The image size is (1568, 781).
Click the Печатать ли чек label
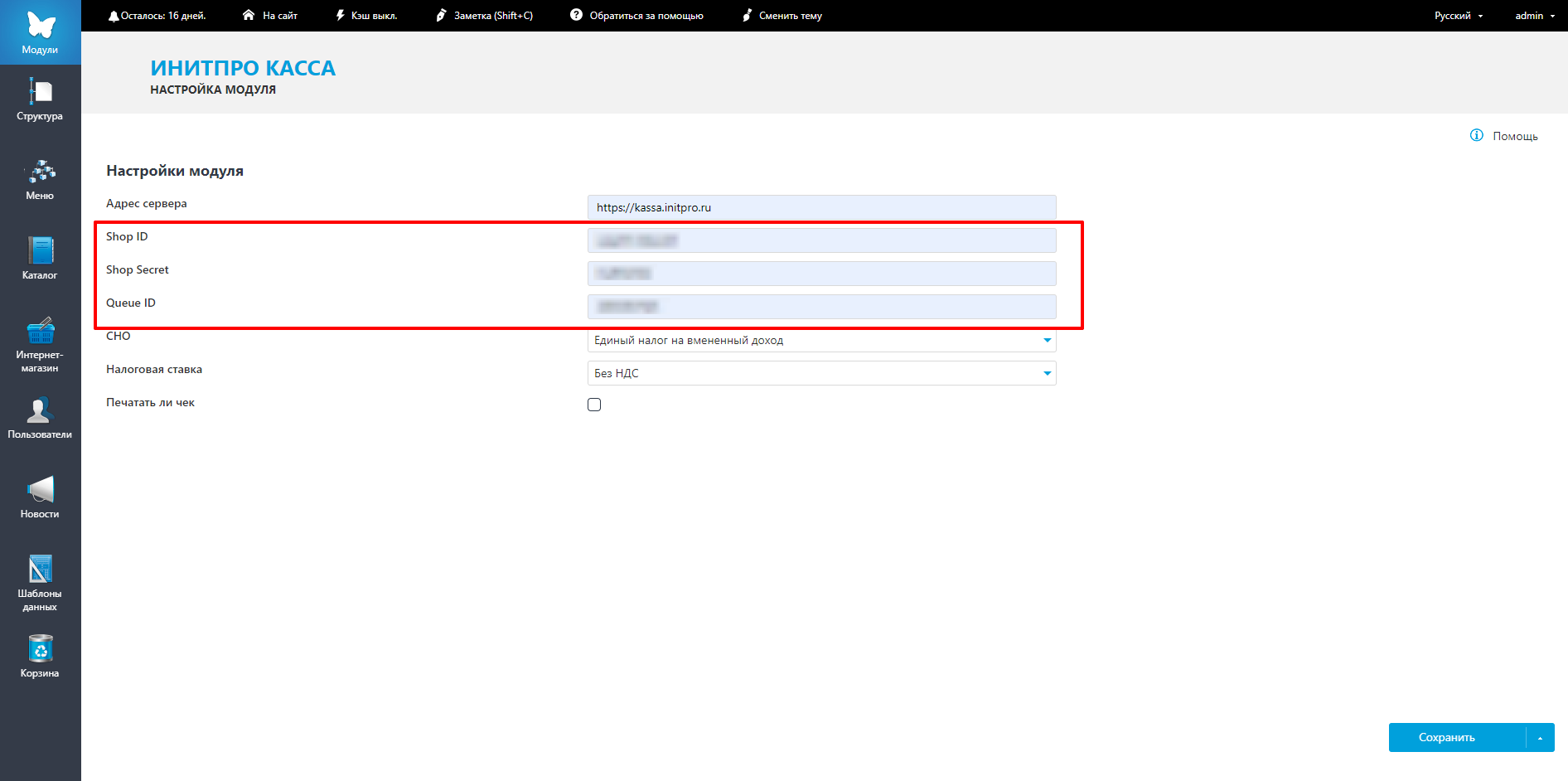pos(150,402)
